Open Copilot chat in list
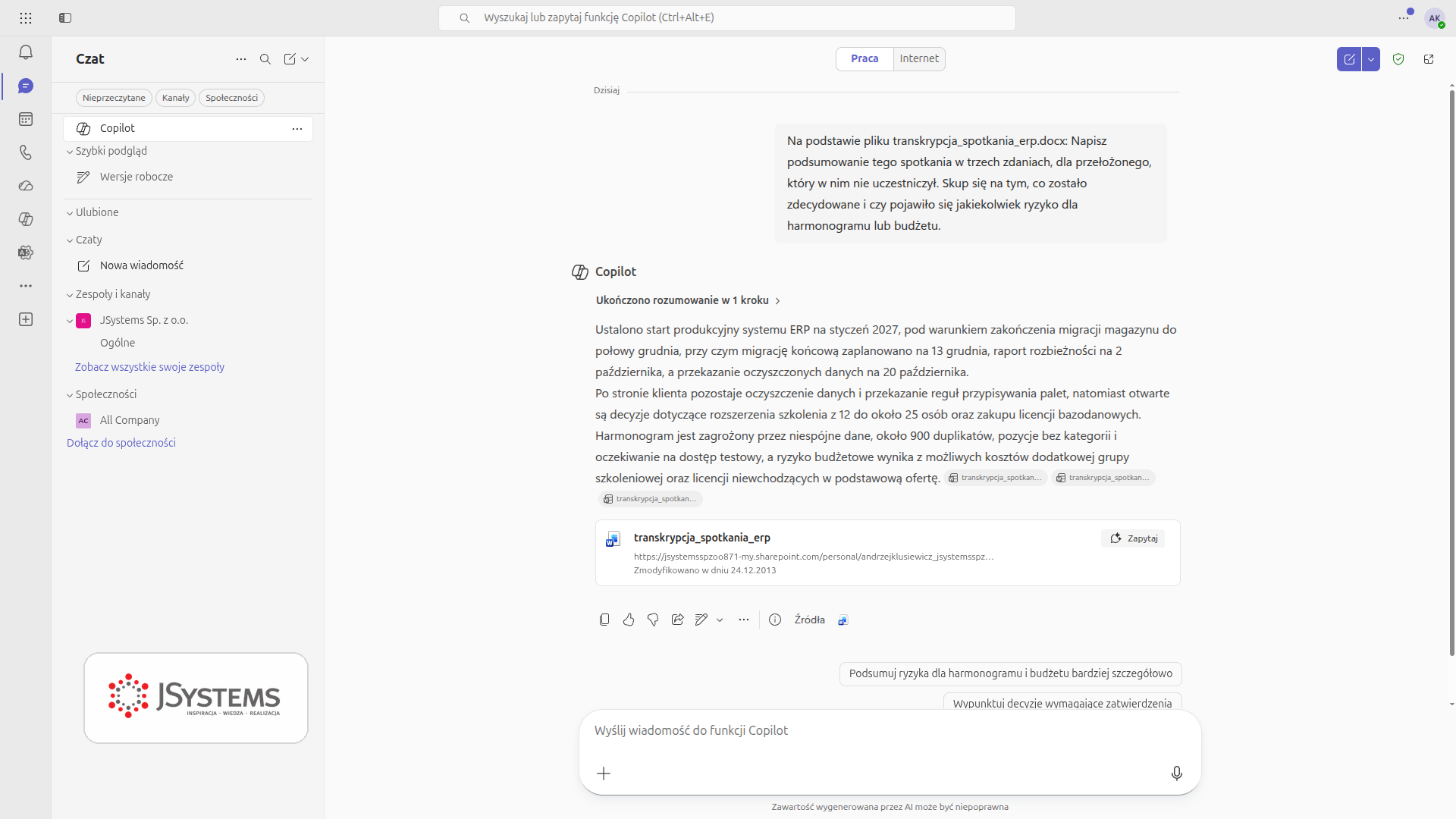1456x819 pixels. [x=188, y=129]
